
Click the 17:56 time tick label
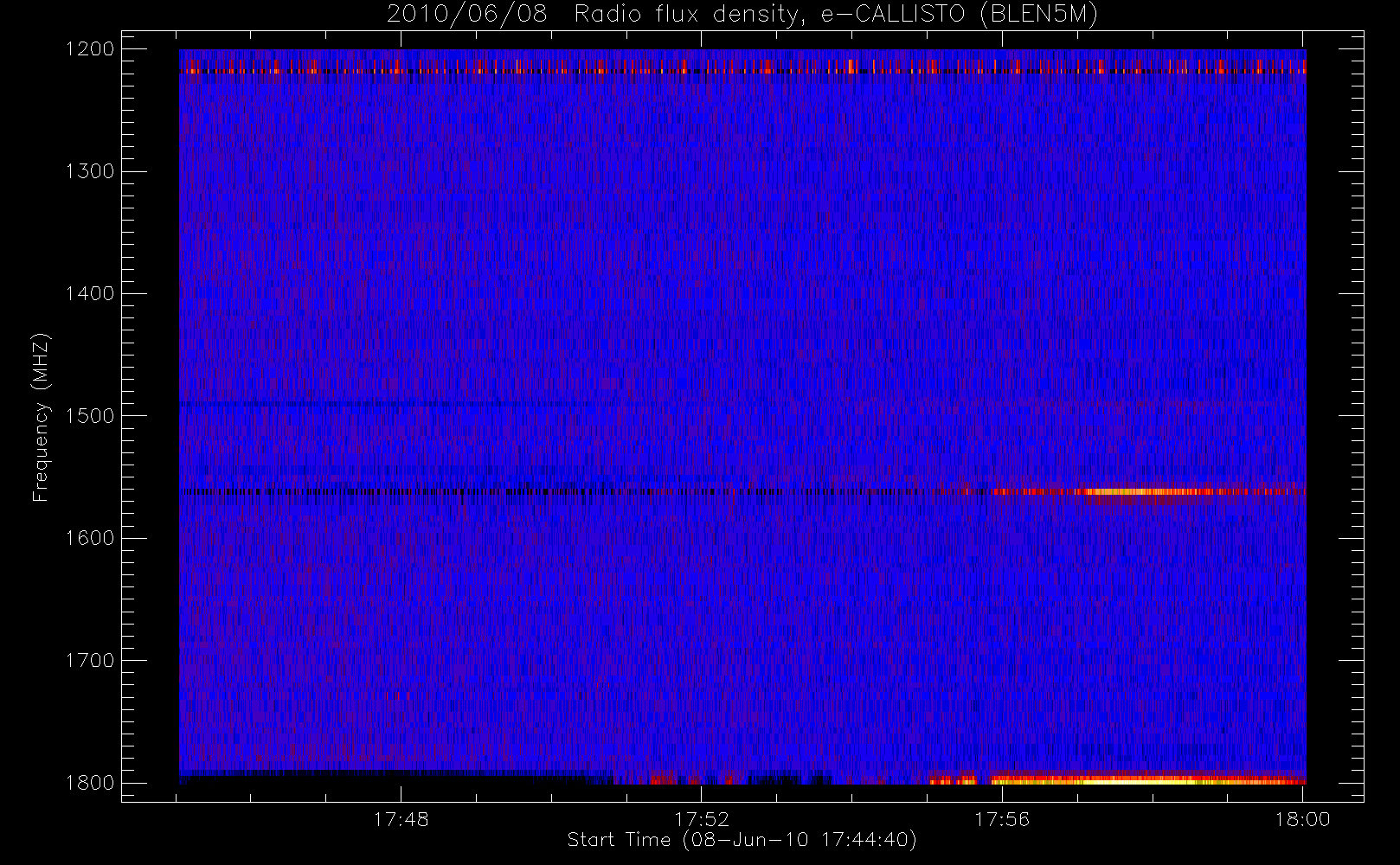tap(1002, 819)
